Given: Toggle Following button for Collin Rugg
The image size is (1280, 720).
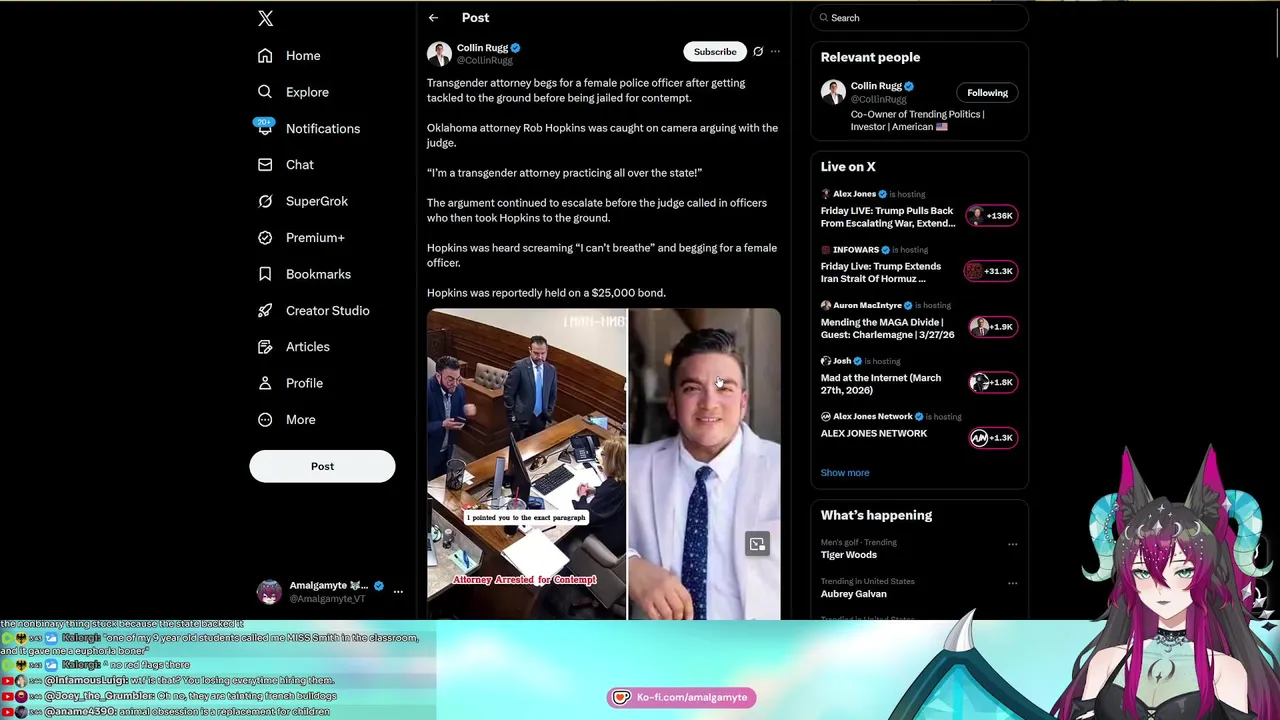Looking at the screenshot, I should pyautogui.click(x=987, y=93).
